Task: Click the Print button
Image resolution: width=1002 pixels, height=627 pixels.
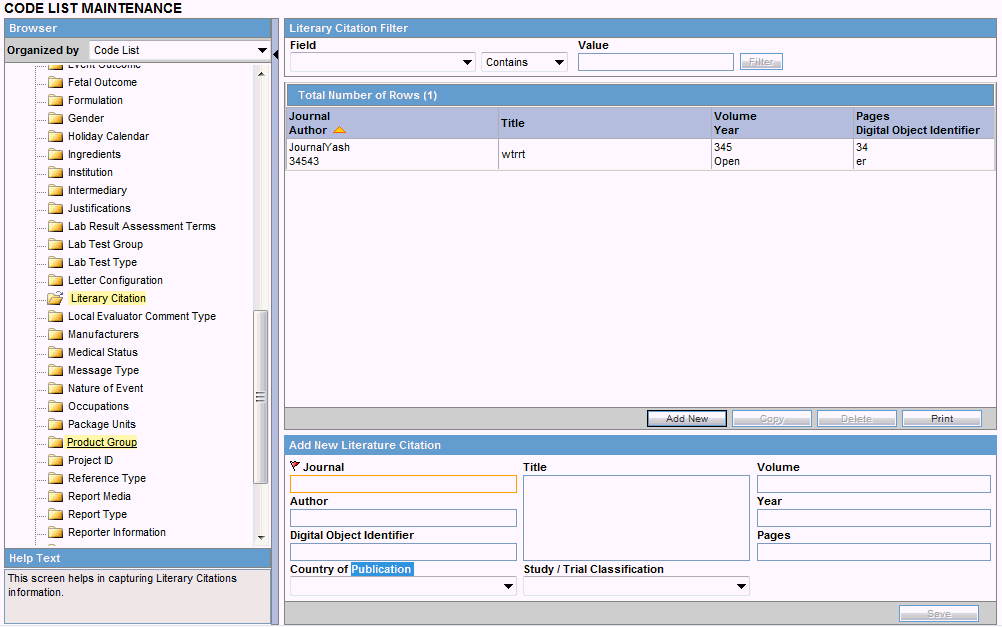Action: click(942, 419)
